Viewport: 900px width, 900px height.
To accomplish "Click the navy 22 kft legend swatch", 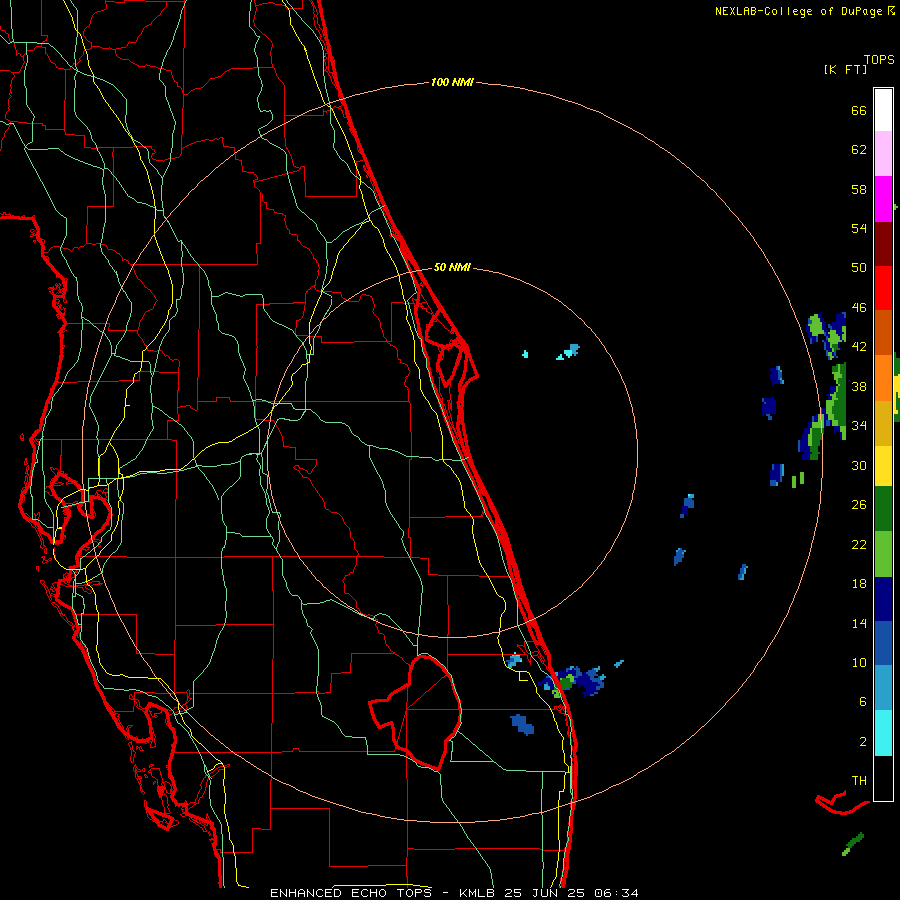I will click(883, 599).
